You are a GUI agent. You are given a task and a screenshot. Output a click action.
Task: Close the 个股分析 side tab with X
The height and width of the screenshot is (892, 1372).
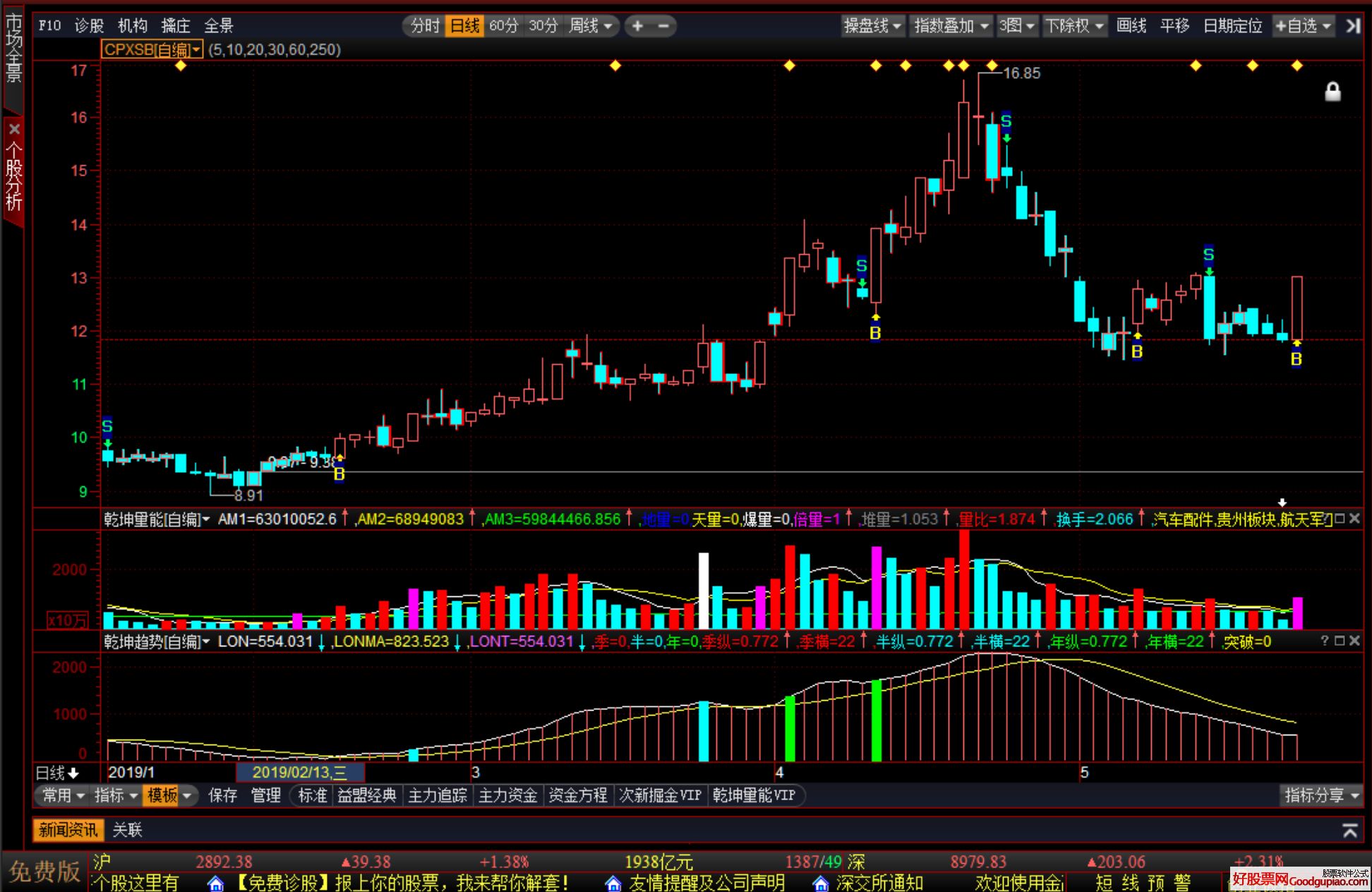point(13,129)
